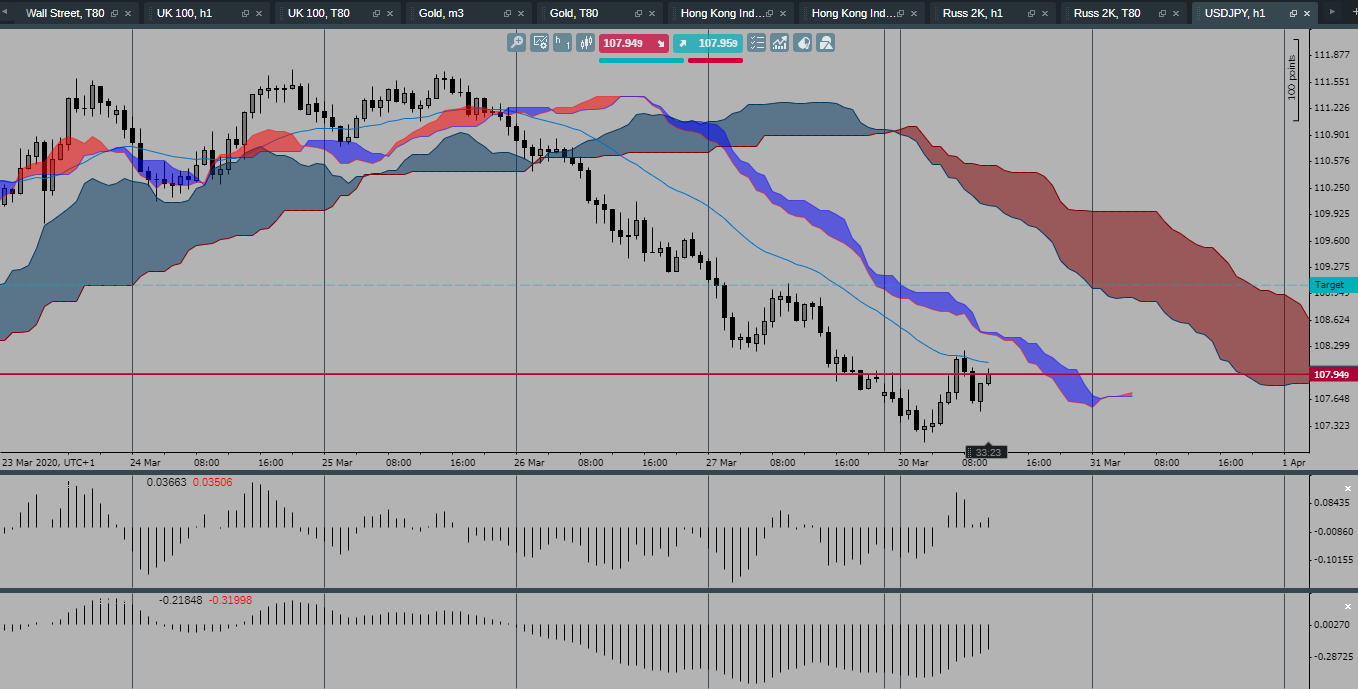Click the 107.323 price axis label
This screenshot has height=689, width=1358.
[1333, 426]
